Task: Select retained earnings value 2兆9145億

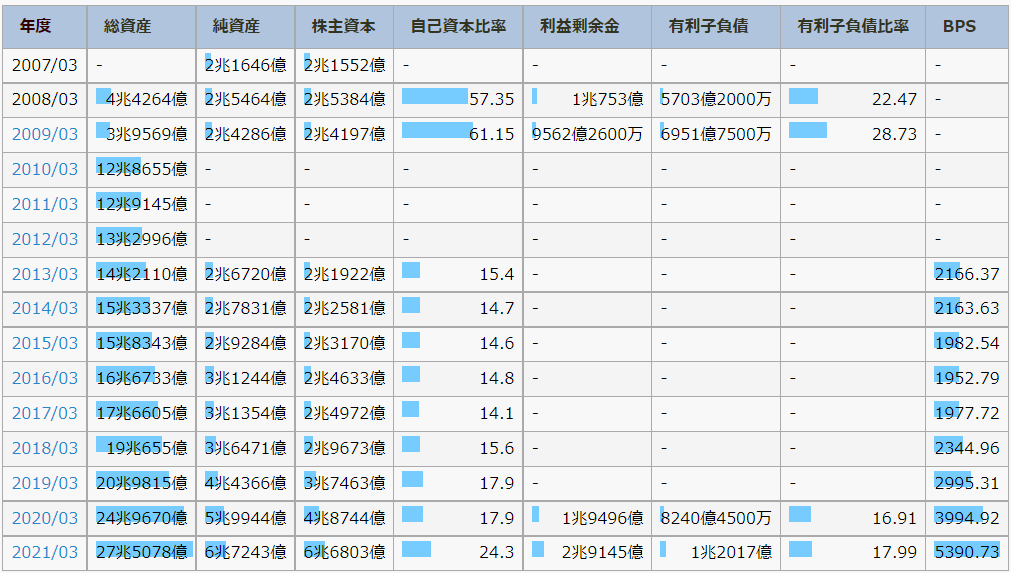Action: 602,552
